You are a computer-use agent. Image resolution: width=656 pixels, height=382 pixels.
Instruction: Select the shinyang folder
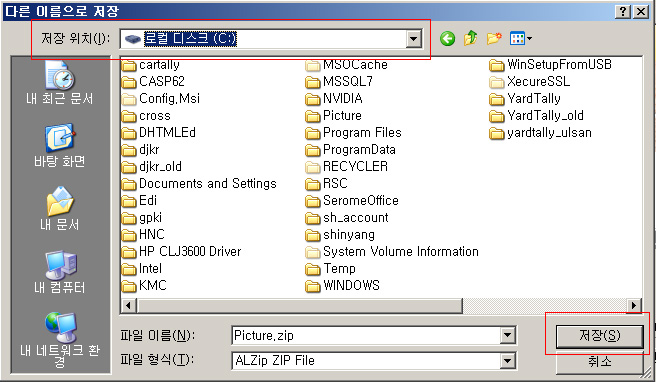click(340, 234)
